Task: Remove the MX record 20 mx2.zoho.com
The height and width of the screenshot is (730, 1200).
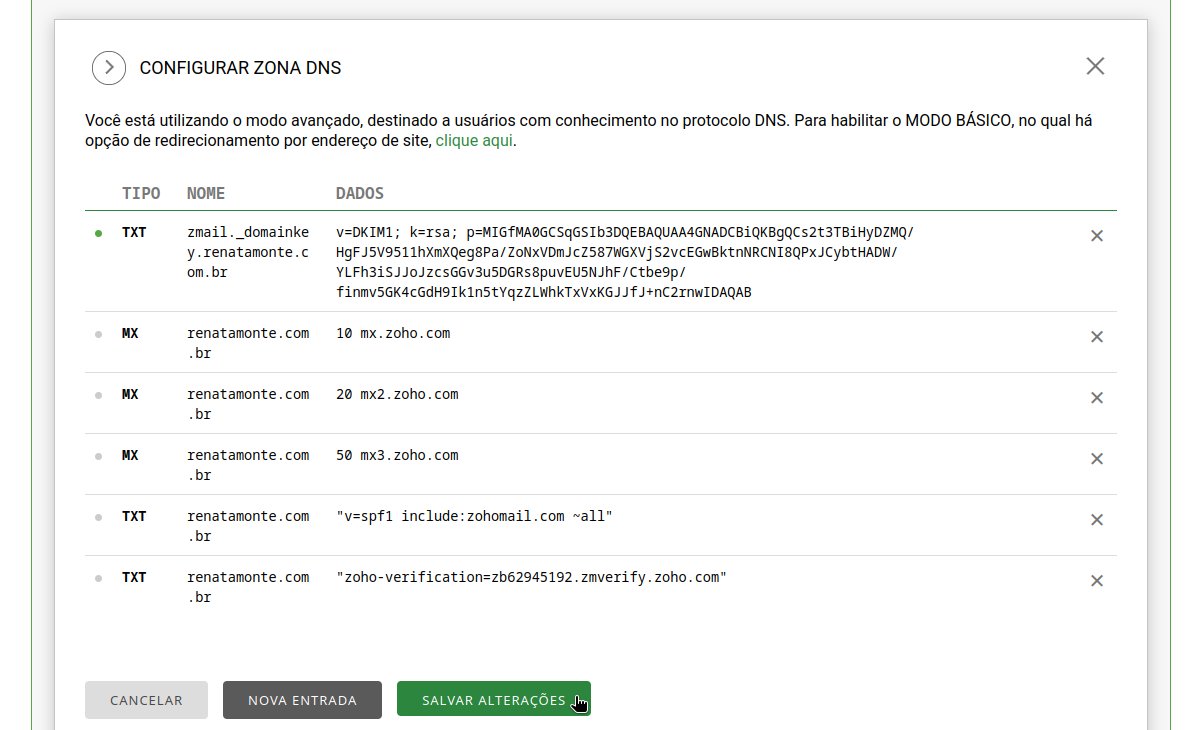Action: pos(1096,398)
